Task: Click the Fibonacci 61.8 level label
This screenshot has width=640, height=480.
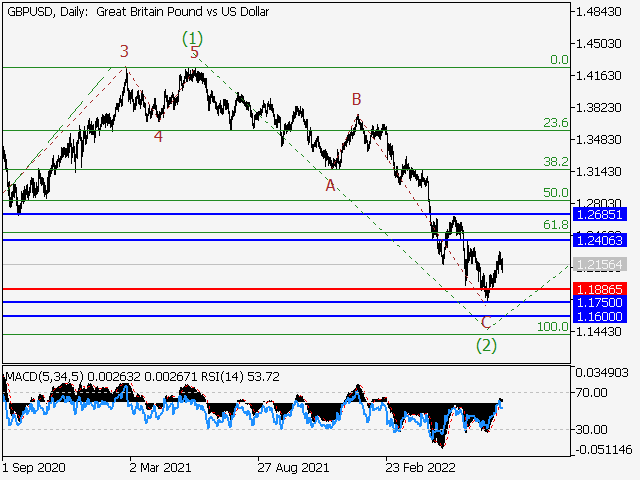Action: point(556,224)
